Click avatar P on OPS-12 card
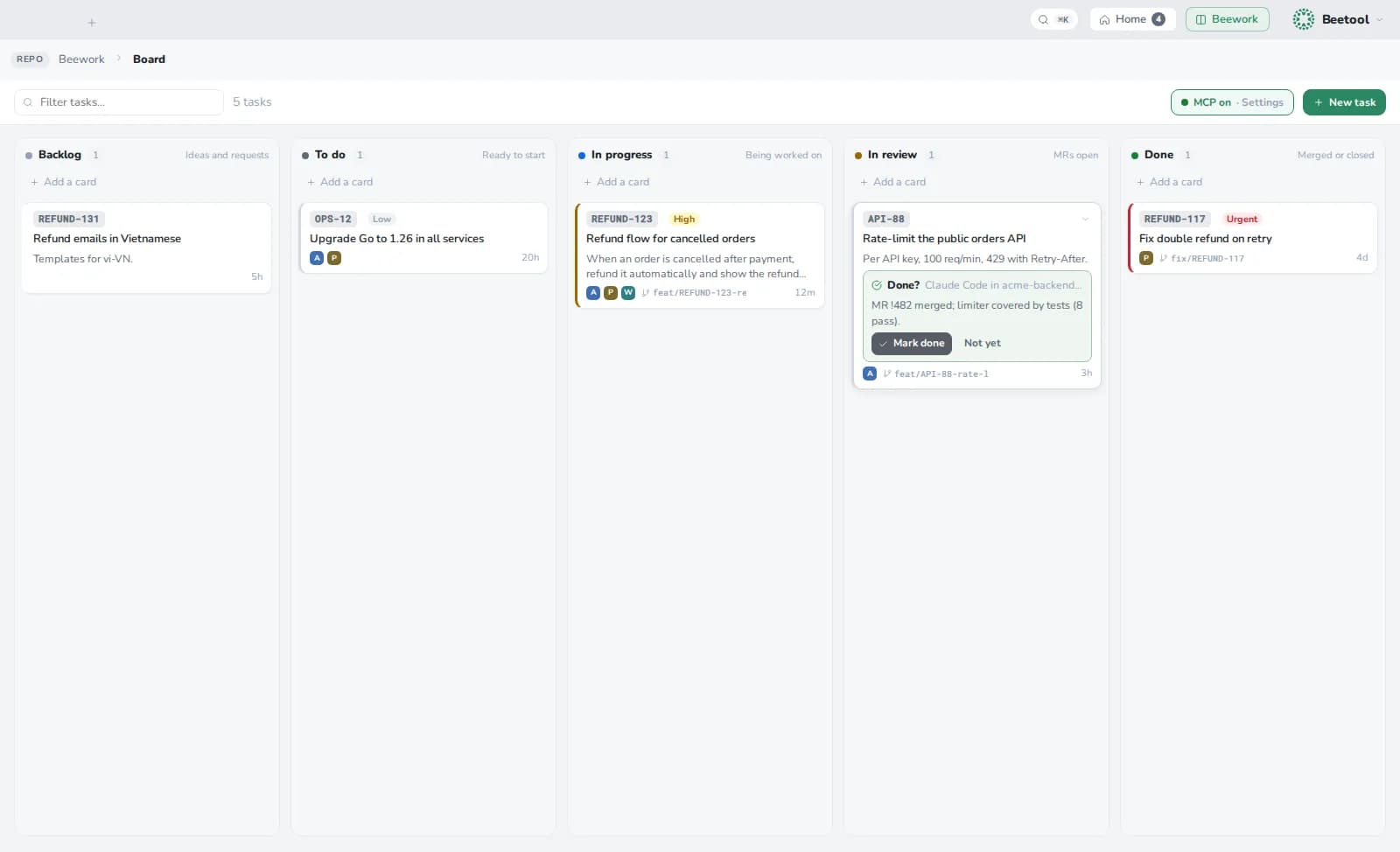The width and height of the screenshot is (1400, 852). click(x=334, y=258)
